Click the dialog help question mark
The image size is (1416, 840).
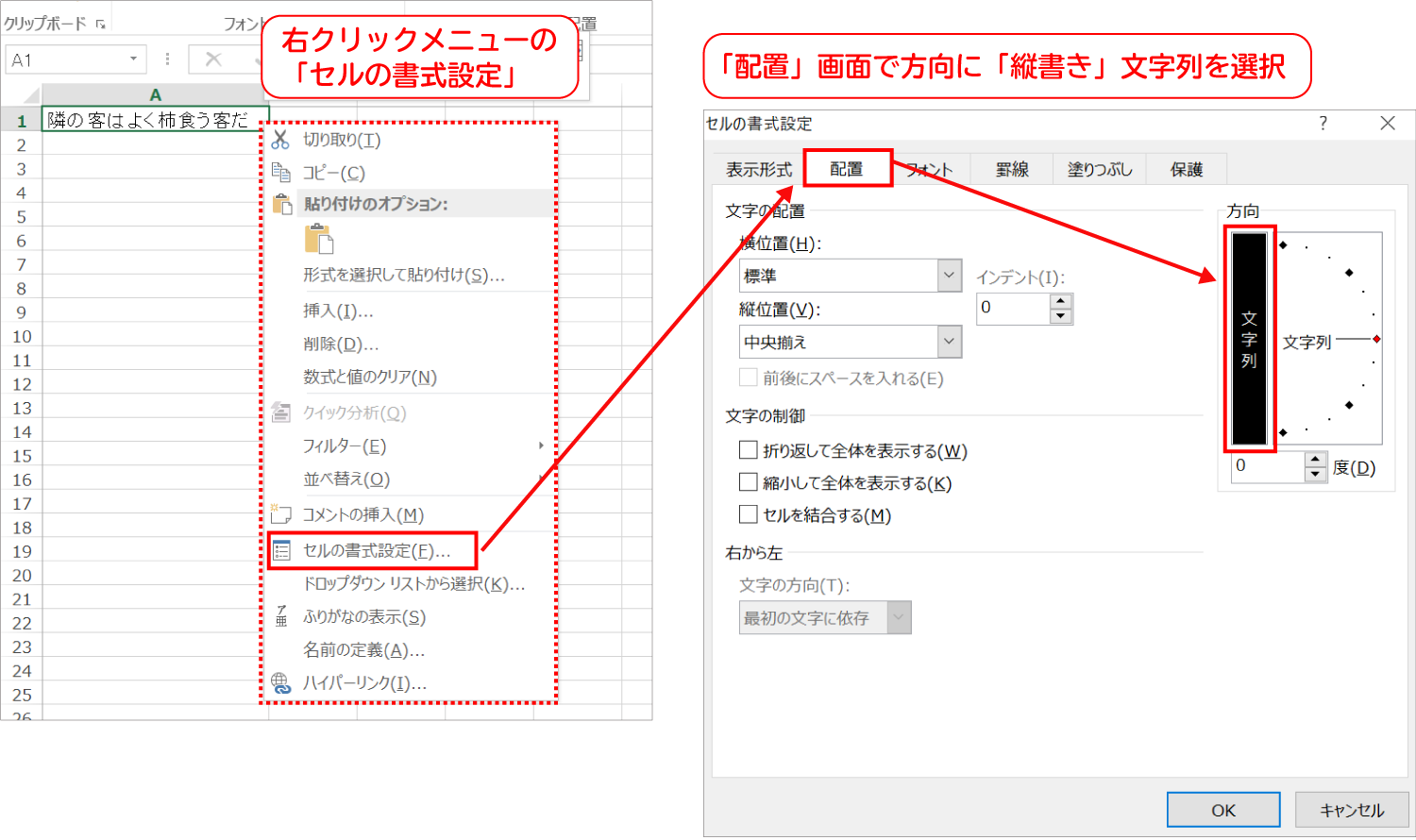click(1323, 124)
